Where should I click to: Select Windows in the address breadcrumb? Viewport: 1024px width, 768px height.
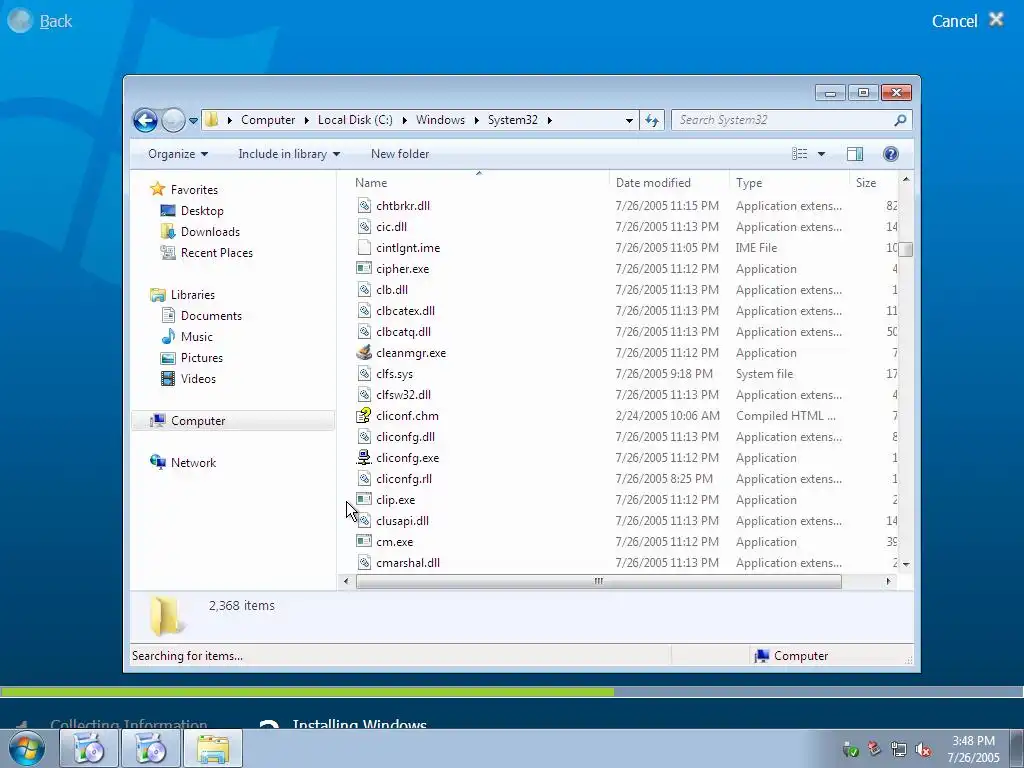[440, 120]
